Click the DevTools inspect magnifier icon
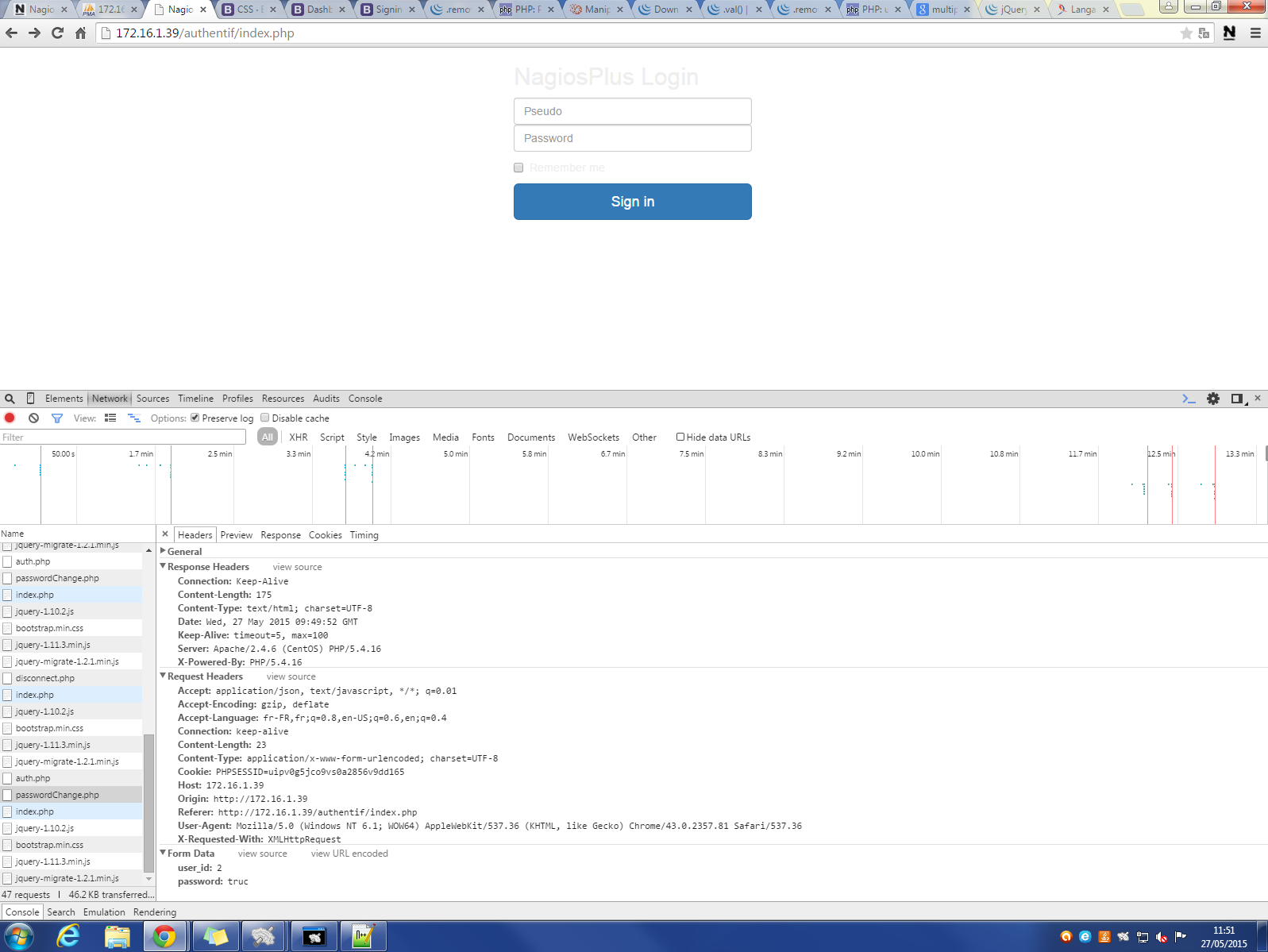 pos(10,399)
